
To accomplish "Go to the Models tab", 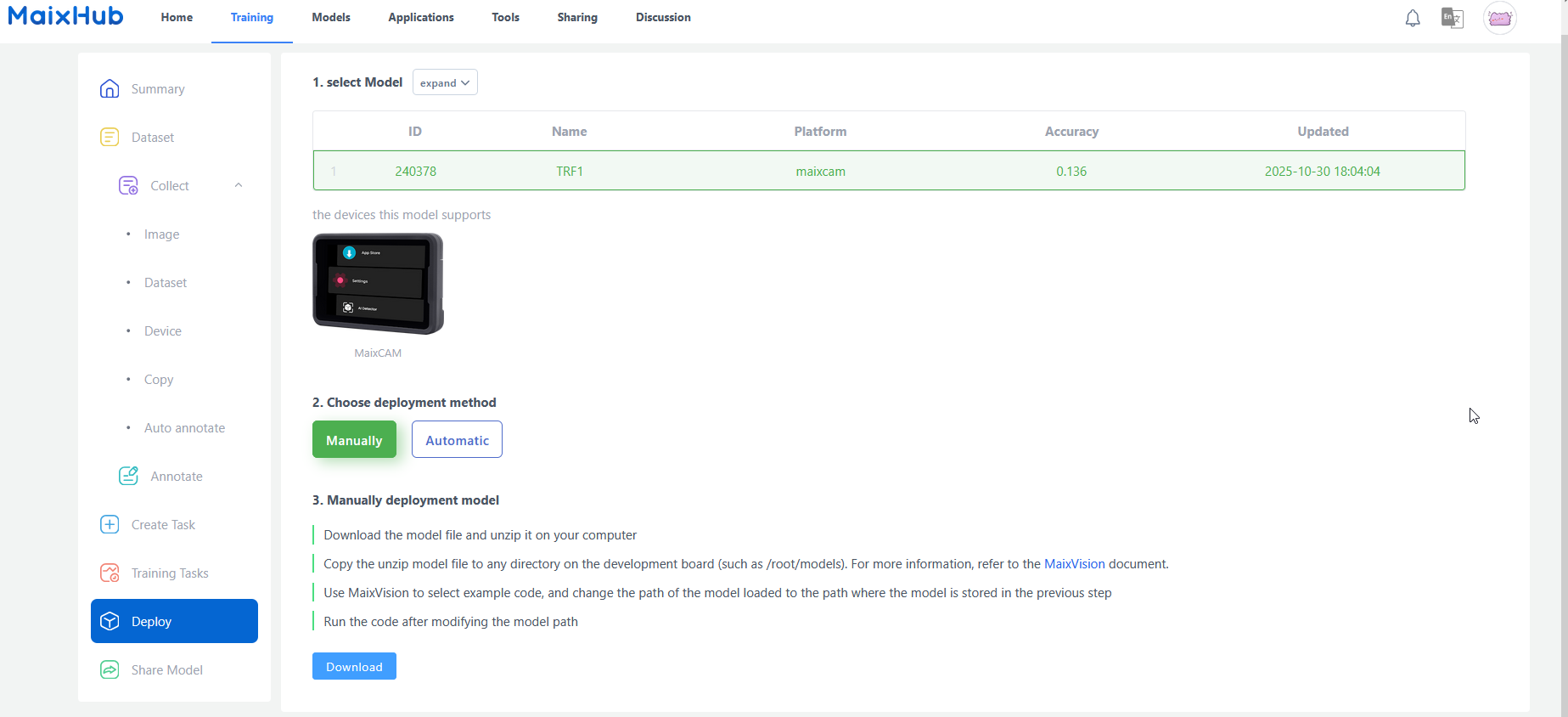I will click(x=331, y=18).
